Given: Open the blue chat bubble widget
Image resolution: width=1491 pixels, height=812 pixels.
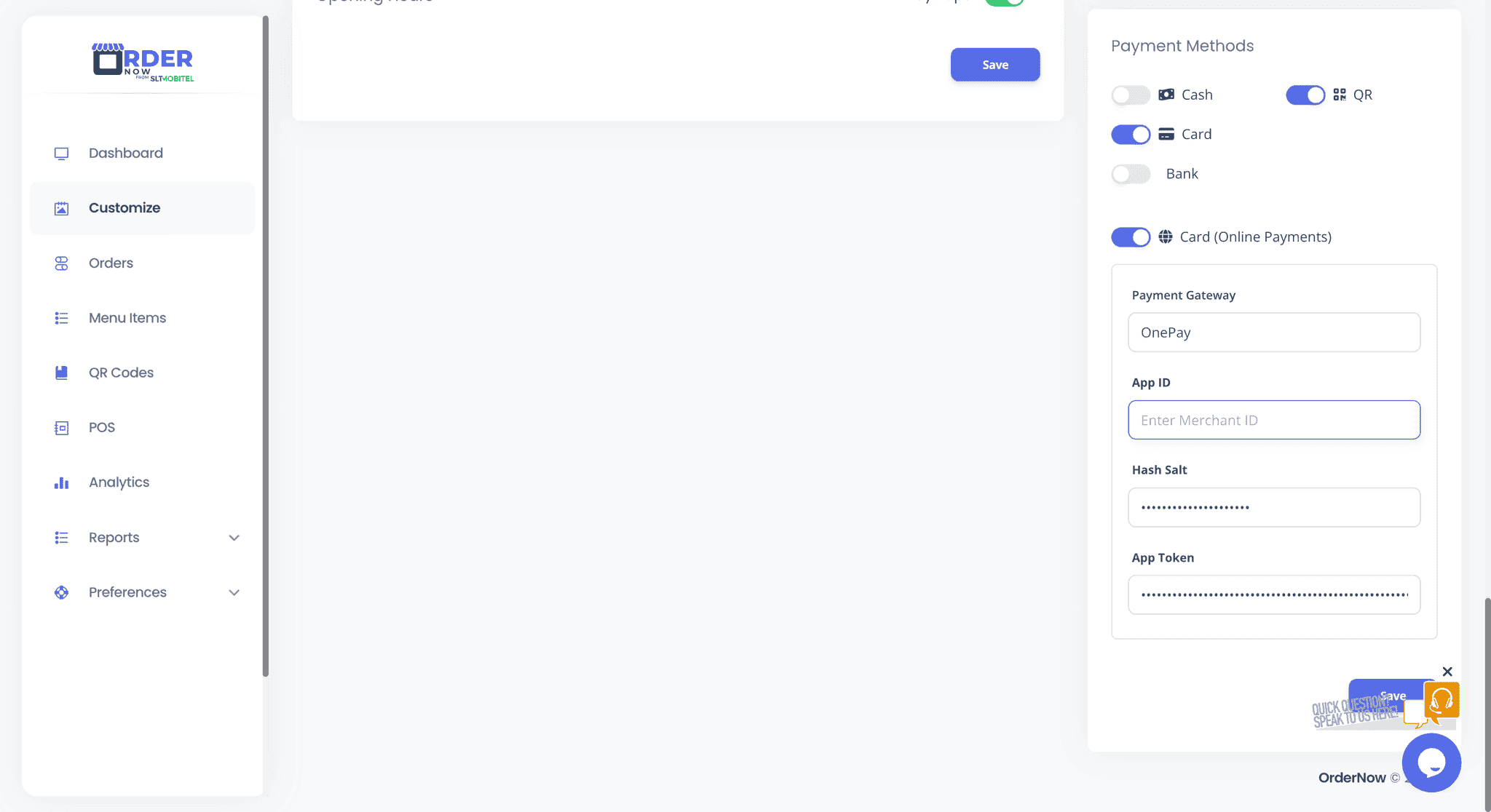Looking at the screenshot, I should pyautogui.click(x=1431, y=763).
